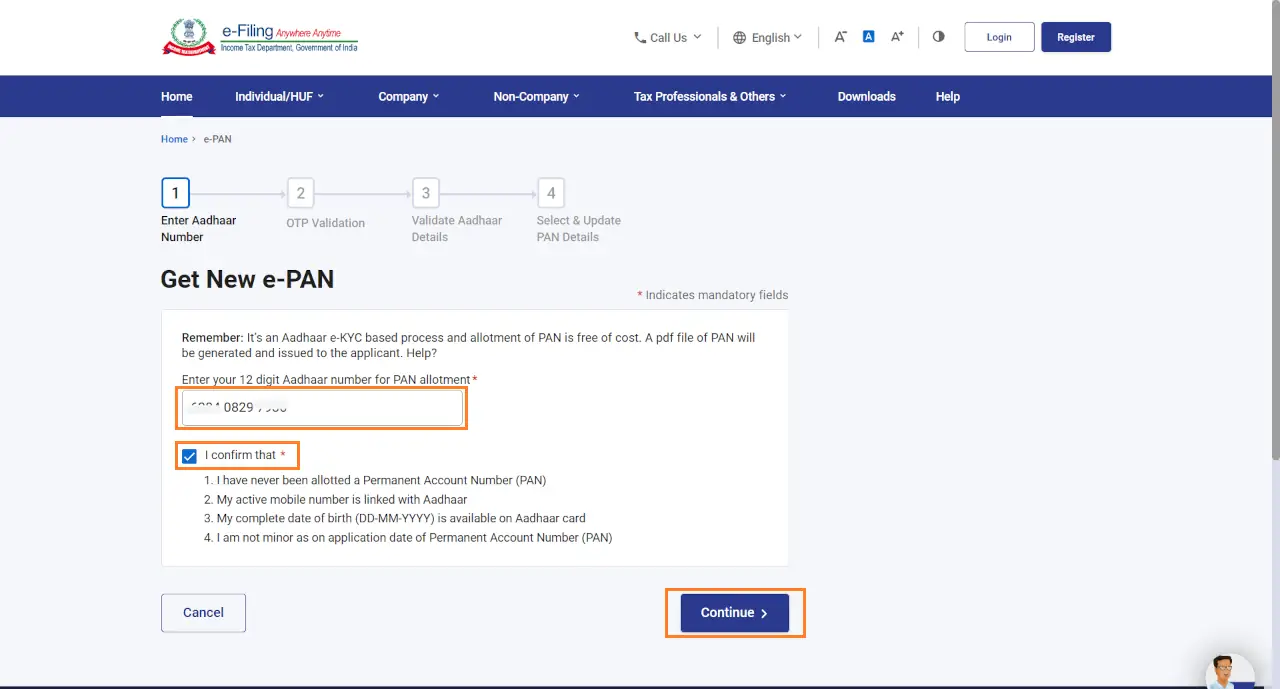Click the Aadhaar number input field
Viewport: 1280px width, 689px height.
(322, 408)
